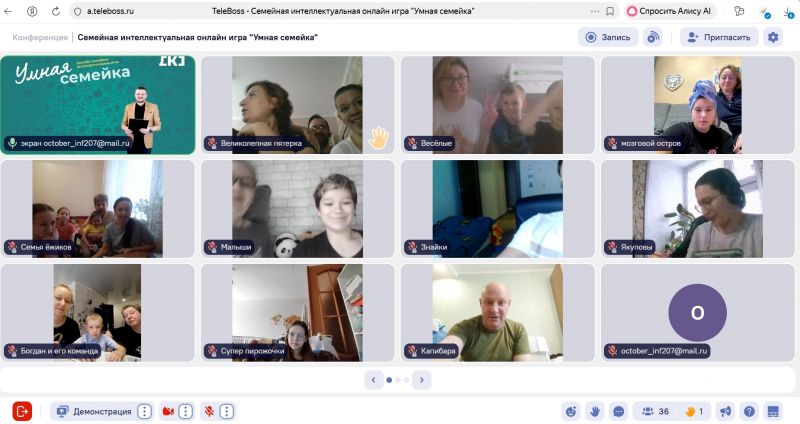Start screen sharing with the Демонстрация button

pyautogui.click(x=93, y=411)
